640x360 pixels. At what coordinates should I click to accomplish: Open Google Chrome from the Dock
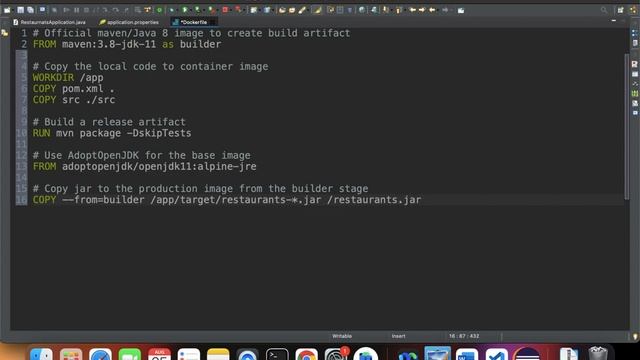click(307, 354)
